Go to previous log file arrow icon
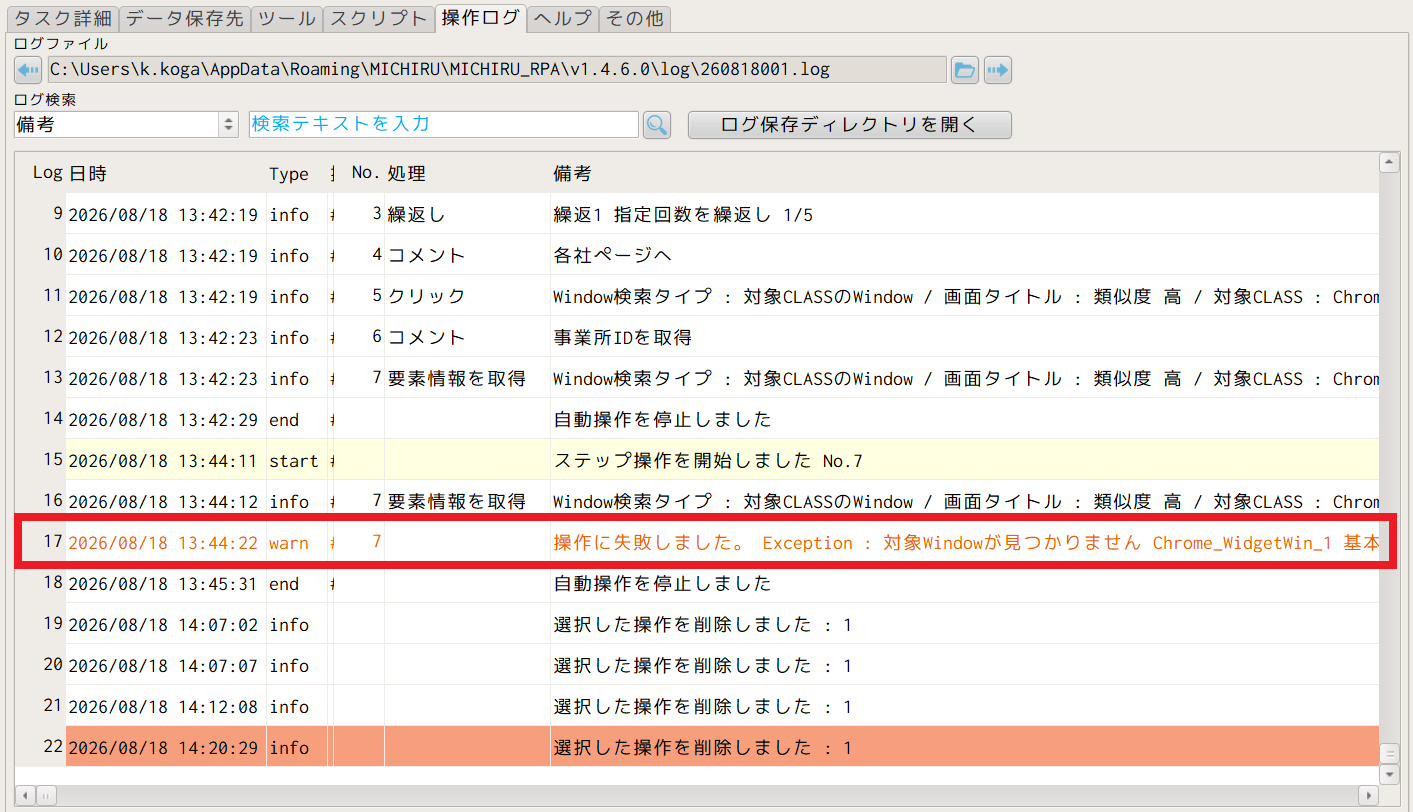 [x=28, y=69]
